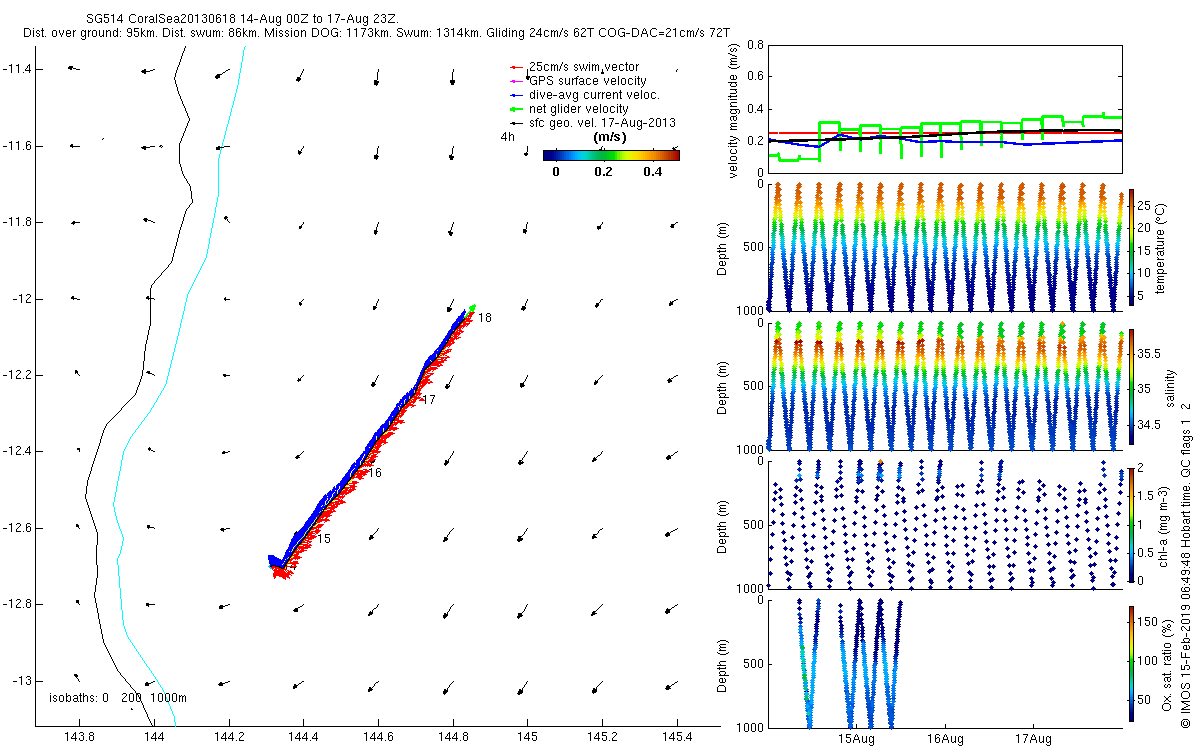Select legend entry "sfc geo. vel. 17-Aug-2013"

click(x=603, y=123)
